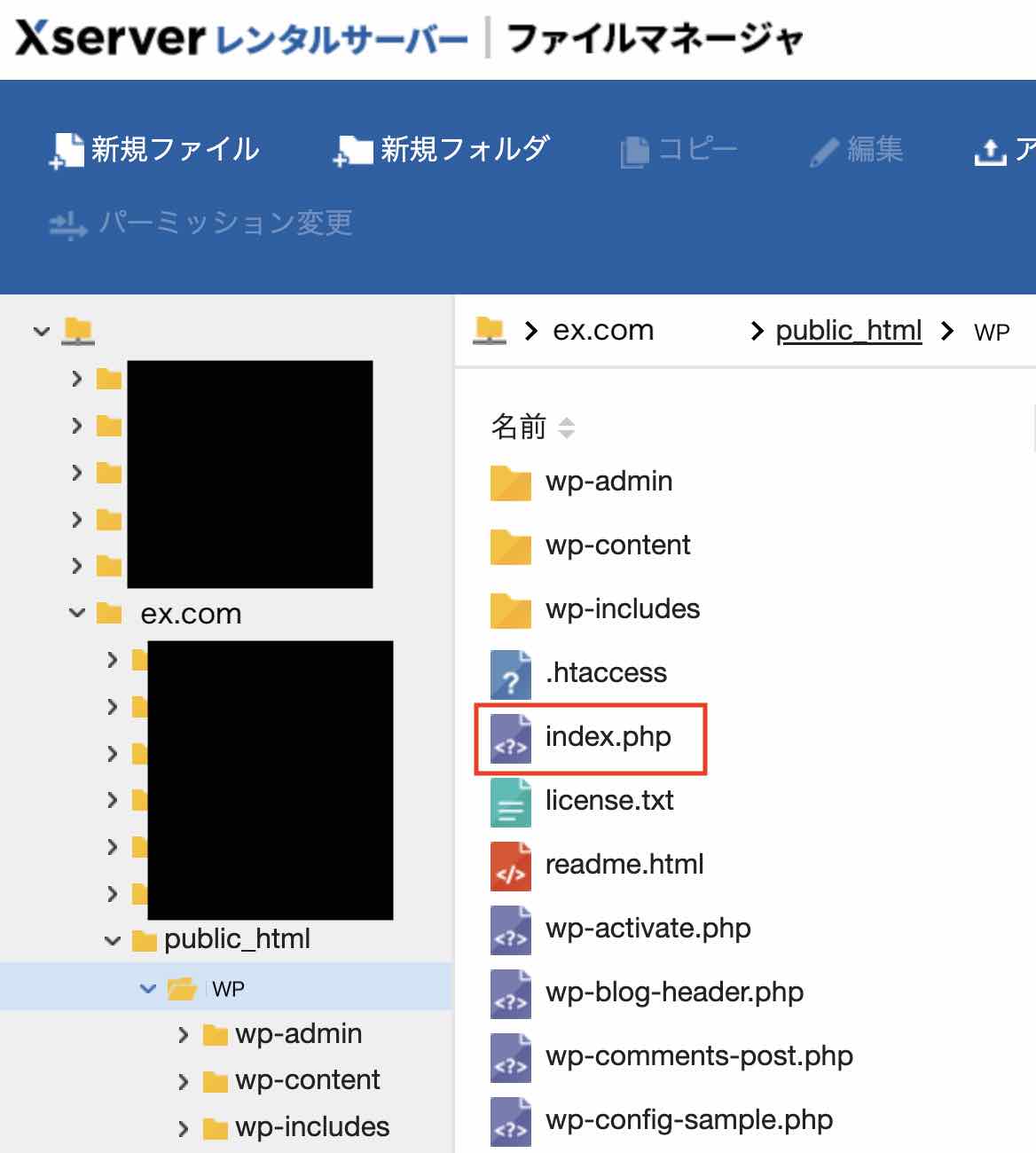The height and width of the screenshot is (1153, 1036).
Task: Select the wp-admin folder icon in file list
Action: 511,482
